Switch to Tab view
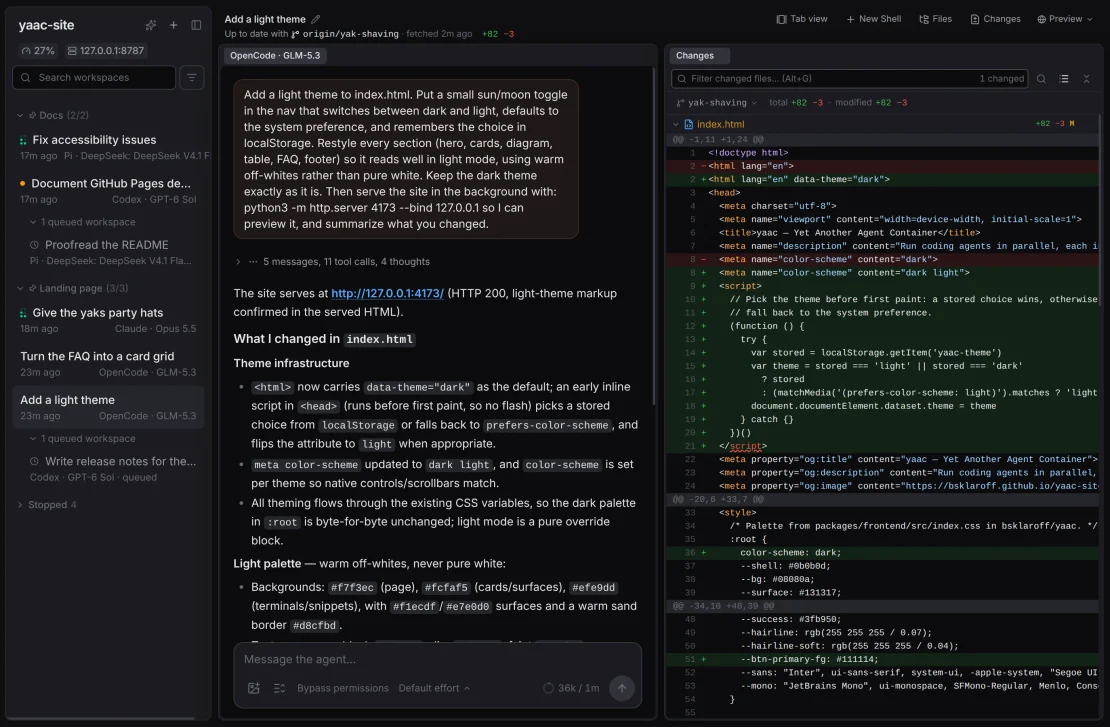 pyautogui.click(x=801, y=19)
